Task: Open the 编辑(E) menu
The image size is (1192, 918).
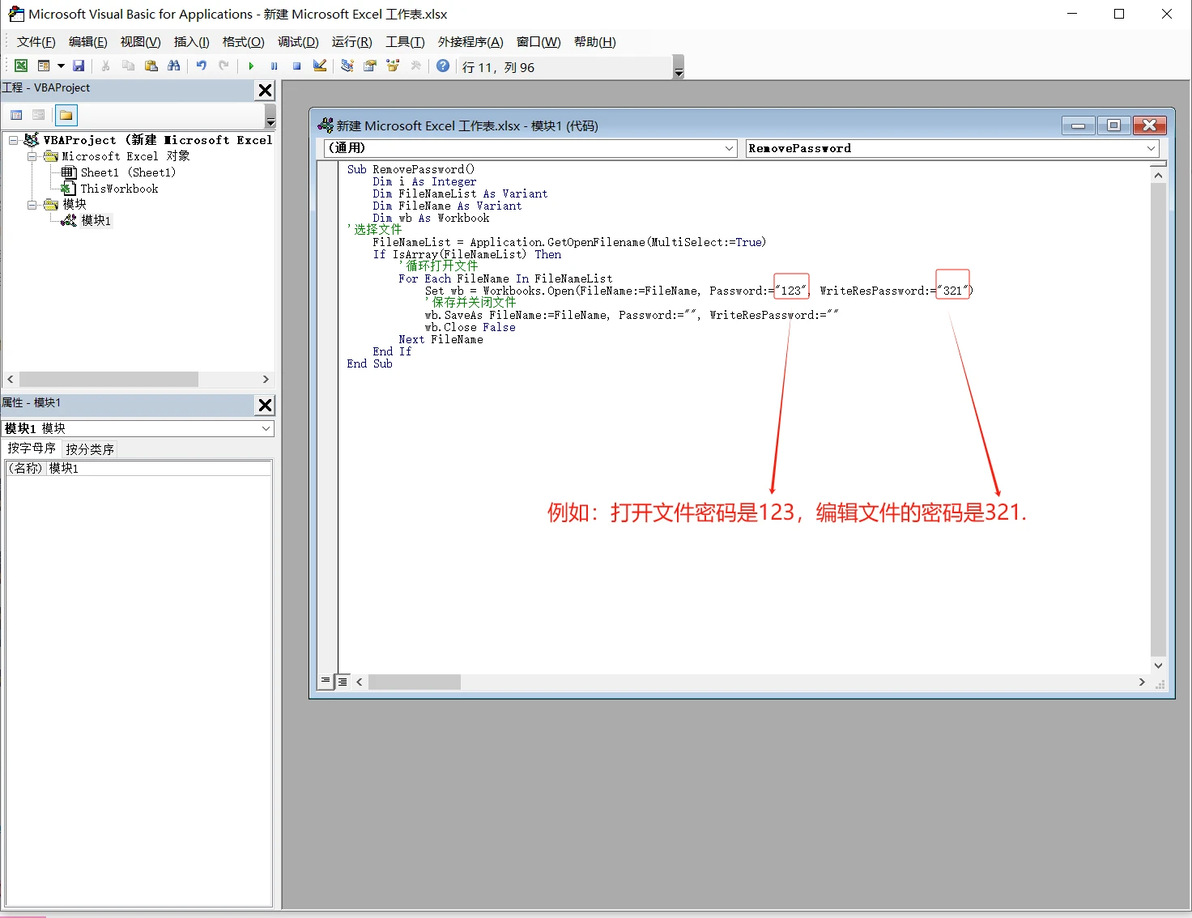Action: pyautogui.click(x=88, y=42)
